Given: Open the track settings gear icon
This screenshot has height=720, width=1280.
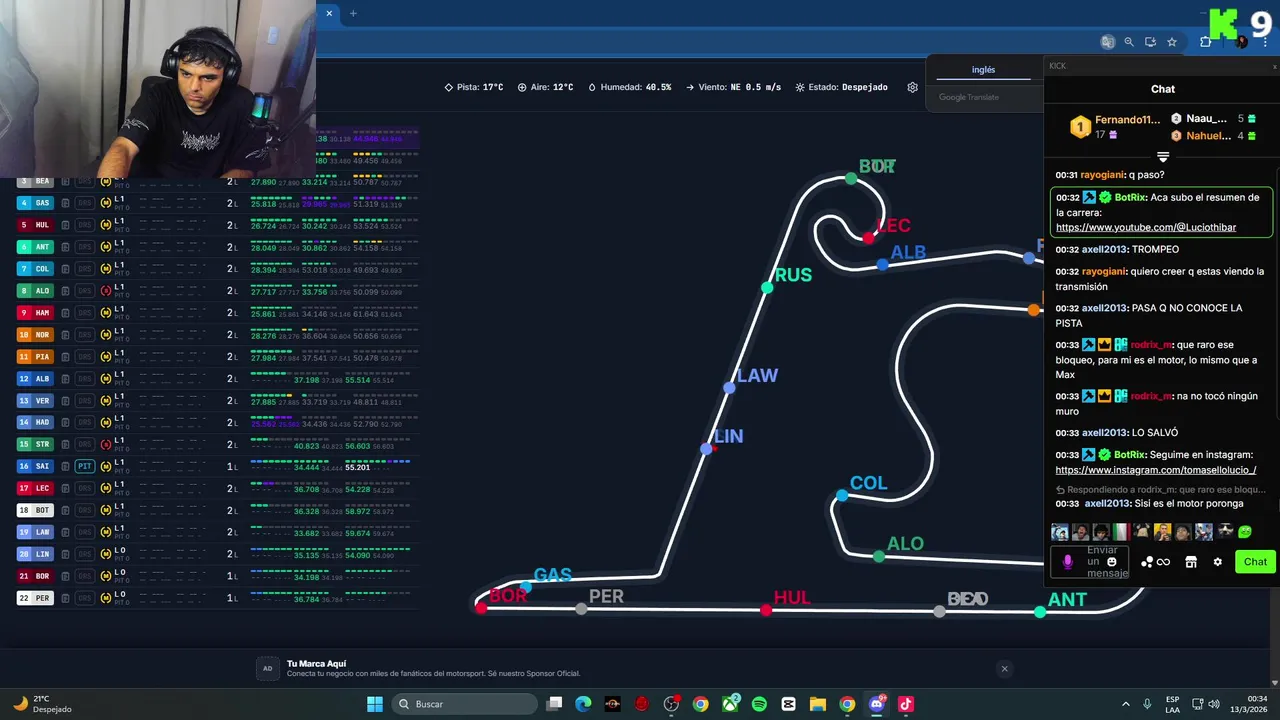Looking at the screenshot, I should click(912, 87).
